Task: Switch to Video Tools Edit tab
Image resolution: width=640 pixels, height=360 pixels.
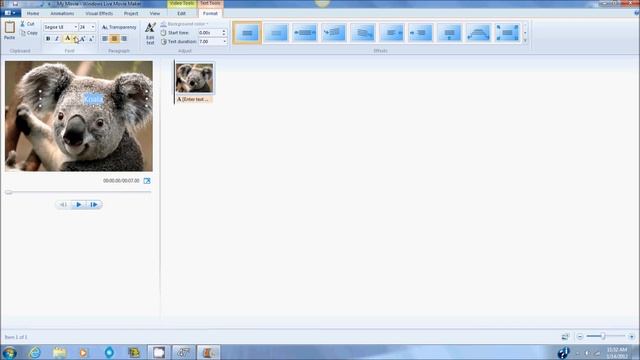Action: [x=182, y=13]
